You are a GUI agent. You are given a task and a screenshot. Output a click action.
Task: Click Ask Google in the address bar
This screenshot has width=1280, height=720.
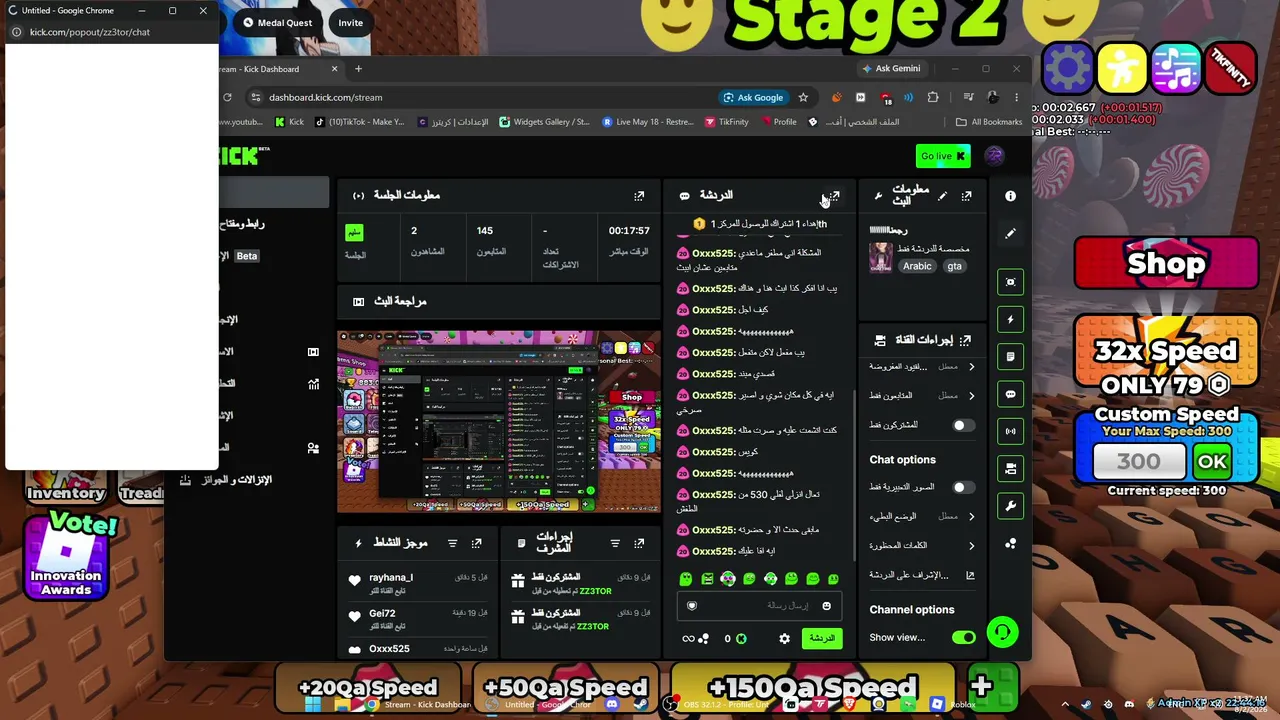click(x=753, y=98)
